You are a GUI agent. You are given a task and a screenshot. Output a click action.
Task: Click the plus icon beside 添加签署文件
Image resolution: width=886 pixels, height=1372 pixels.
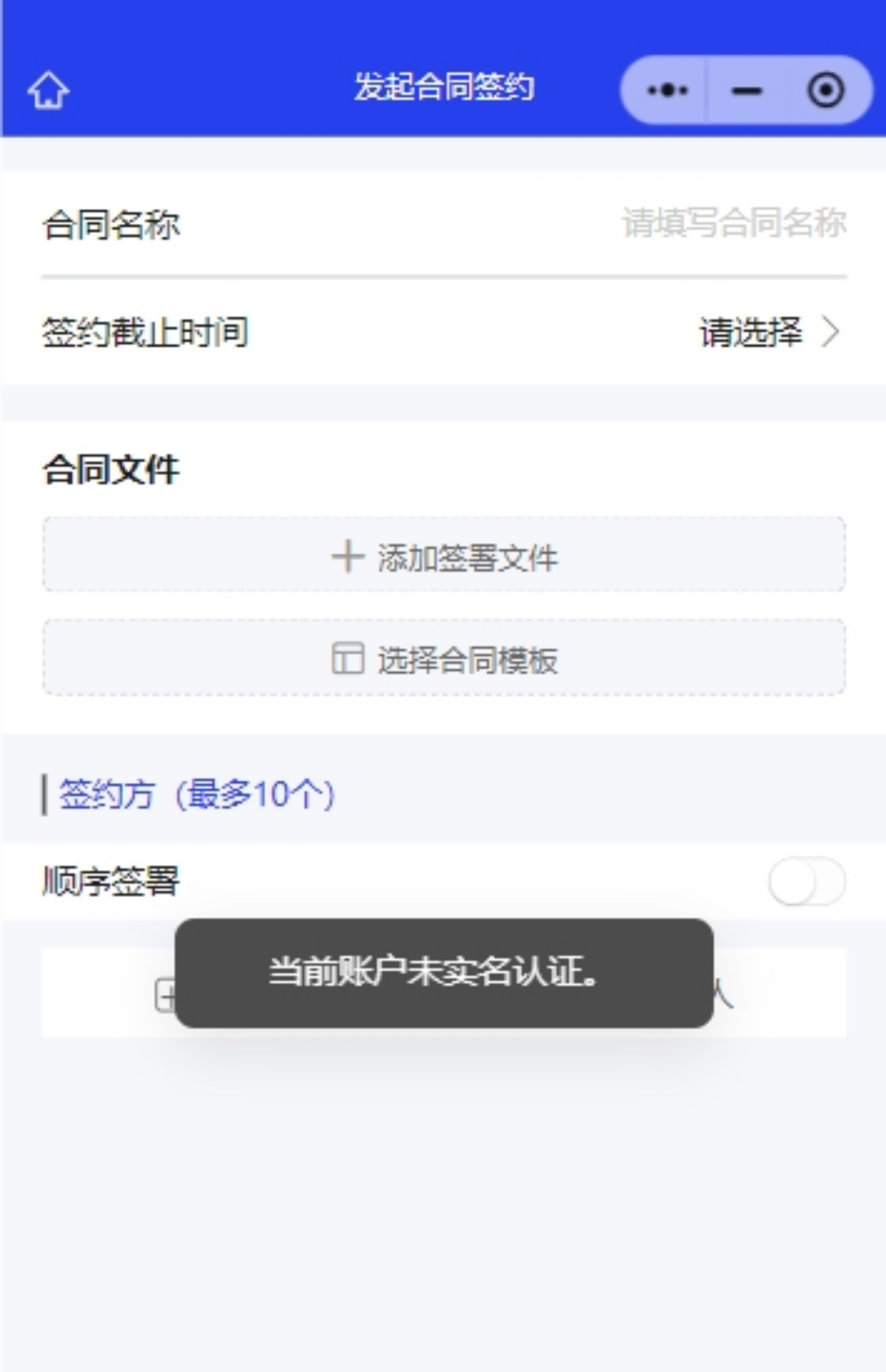348,556
